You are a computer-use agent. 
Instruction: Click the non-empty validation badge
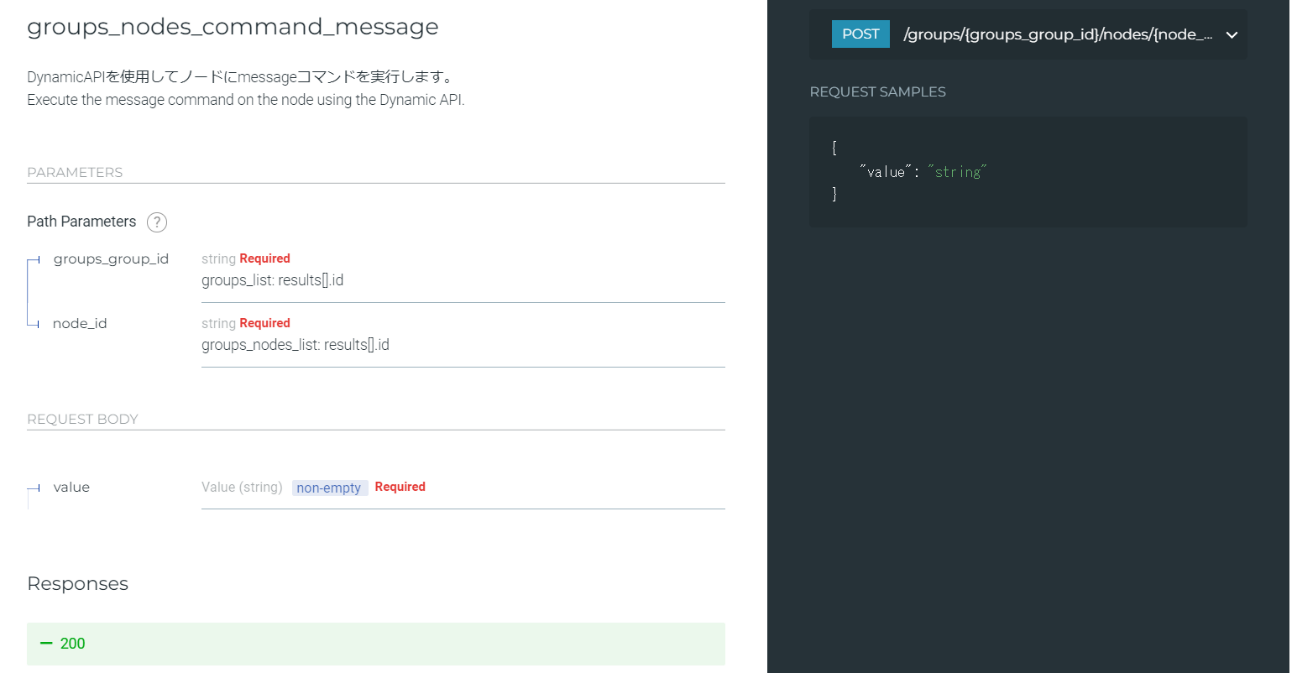tap(329, 487)
